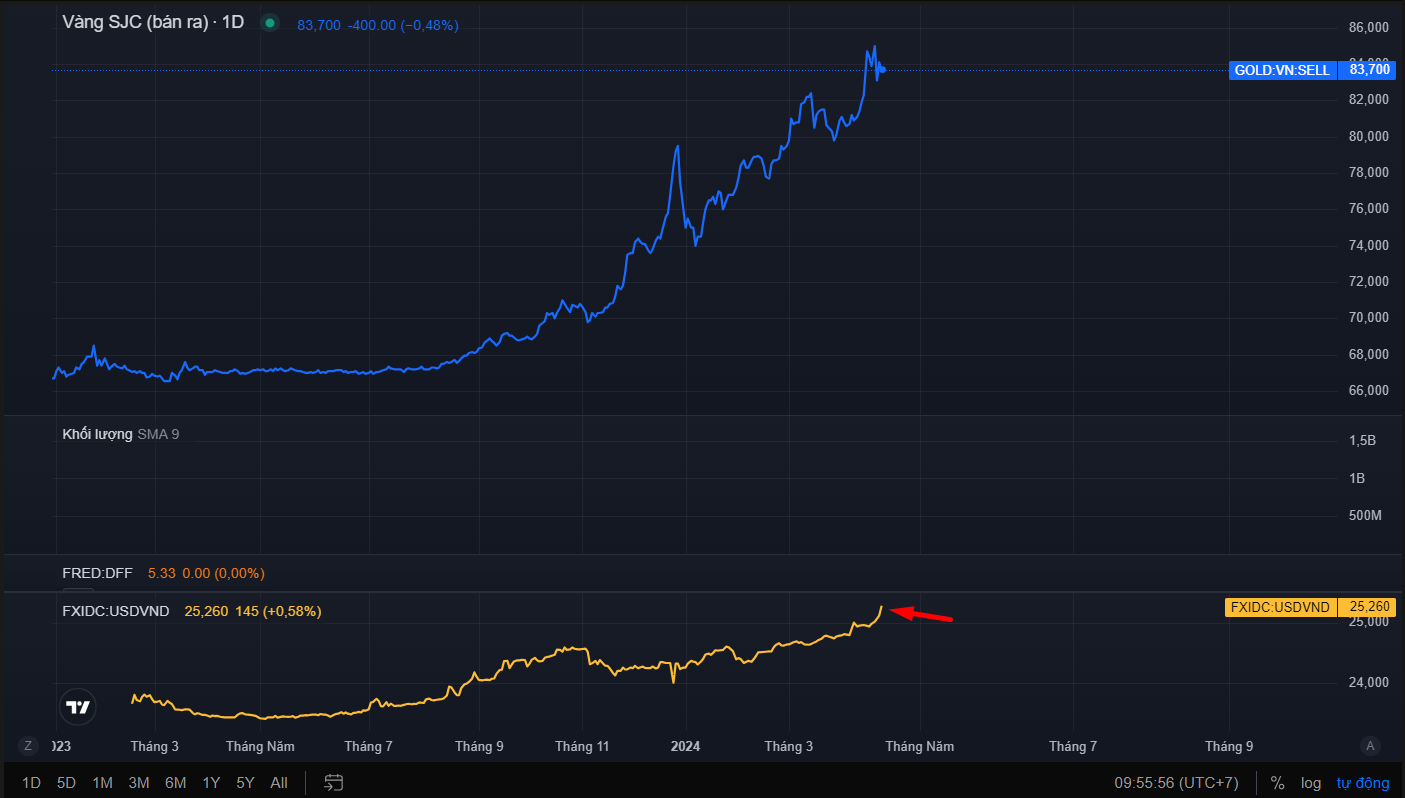This screenshot has width=1405, height=798.
Task: Select the 5Y time range
Action: 245,783
